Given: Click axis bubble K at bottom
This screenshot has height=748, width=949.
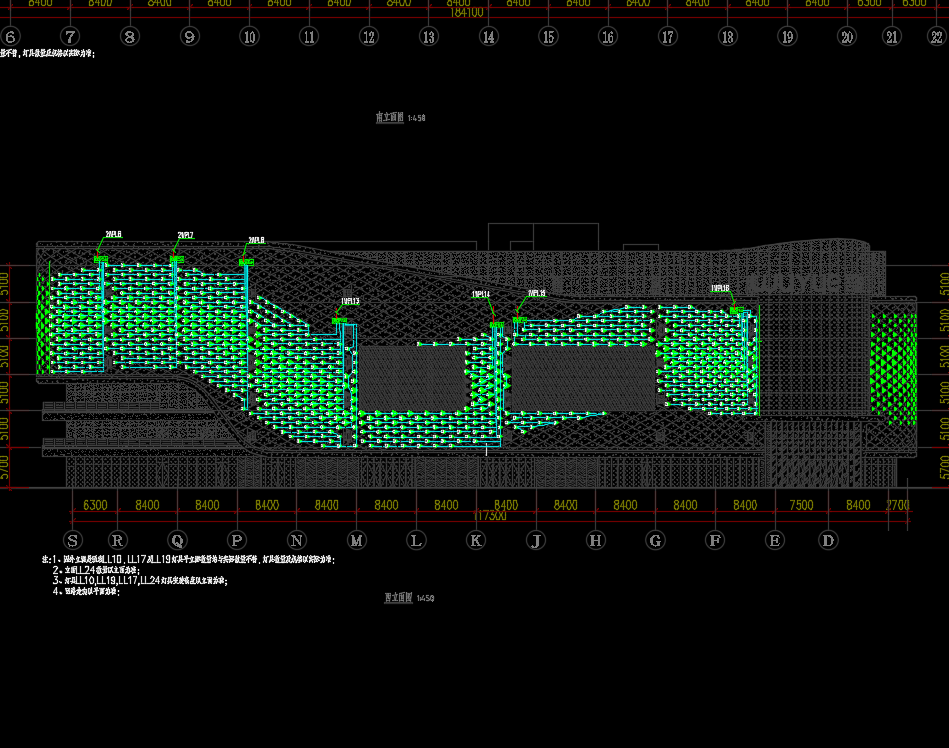Looking at the screenshot, I should point(477,541).
